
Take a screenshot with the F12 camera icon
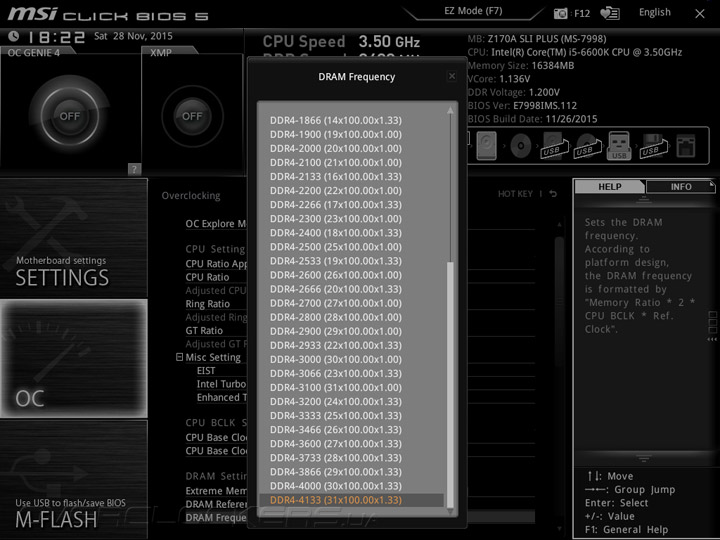[560, 13]
